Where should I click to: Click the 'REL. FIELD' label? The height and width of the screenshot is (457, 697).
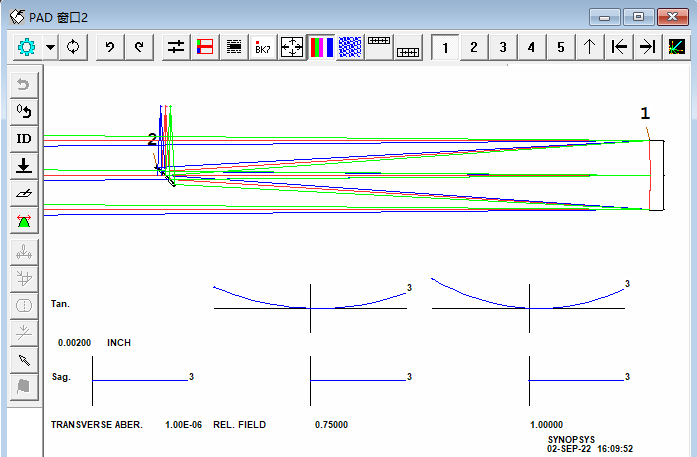239,425
